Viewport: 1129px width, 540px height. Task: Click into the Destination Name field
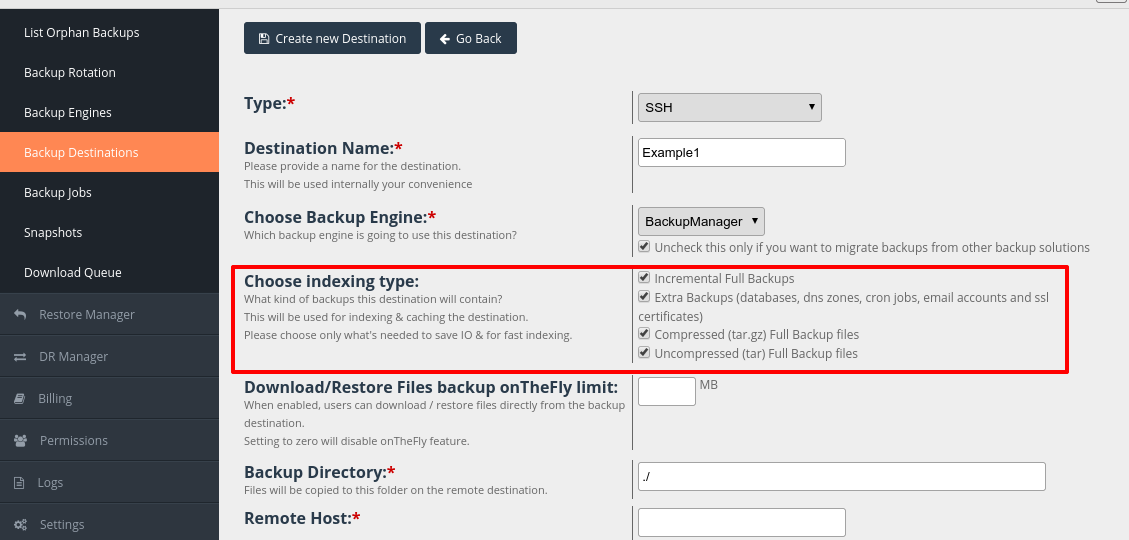point(742,153)
